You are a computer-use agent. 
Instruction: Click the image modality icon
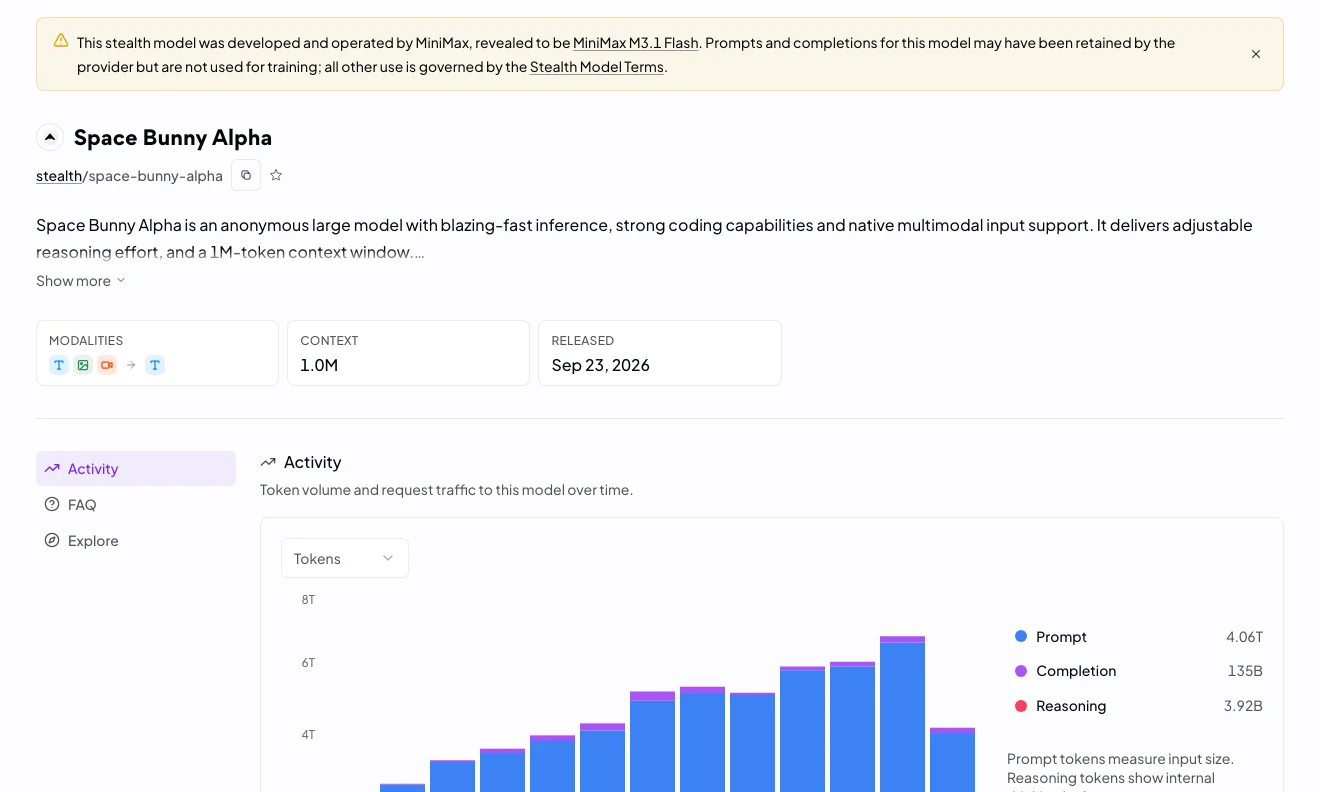[83, 365]
